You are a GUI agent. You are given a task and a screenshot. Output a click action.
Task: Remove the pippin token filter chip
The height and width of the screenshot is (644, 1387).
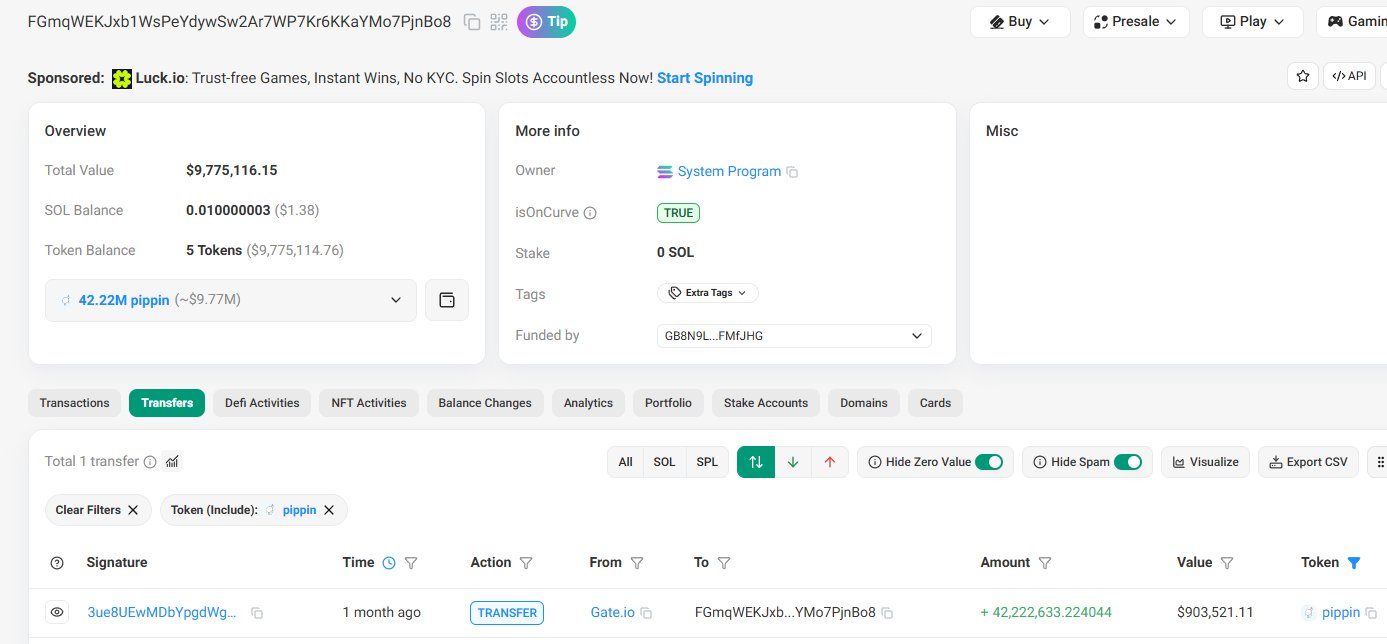[x=330, y=510]
